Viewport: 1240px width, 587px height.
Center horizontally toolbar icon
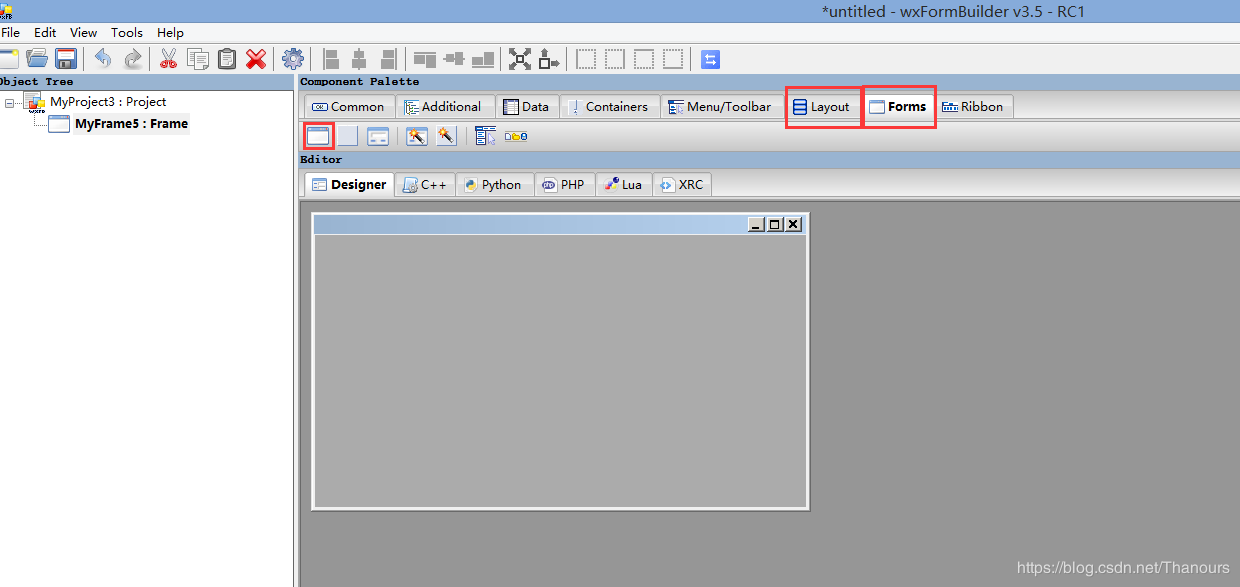click(359, 59)
